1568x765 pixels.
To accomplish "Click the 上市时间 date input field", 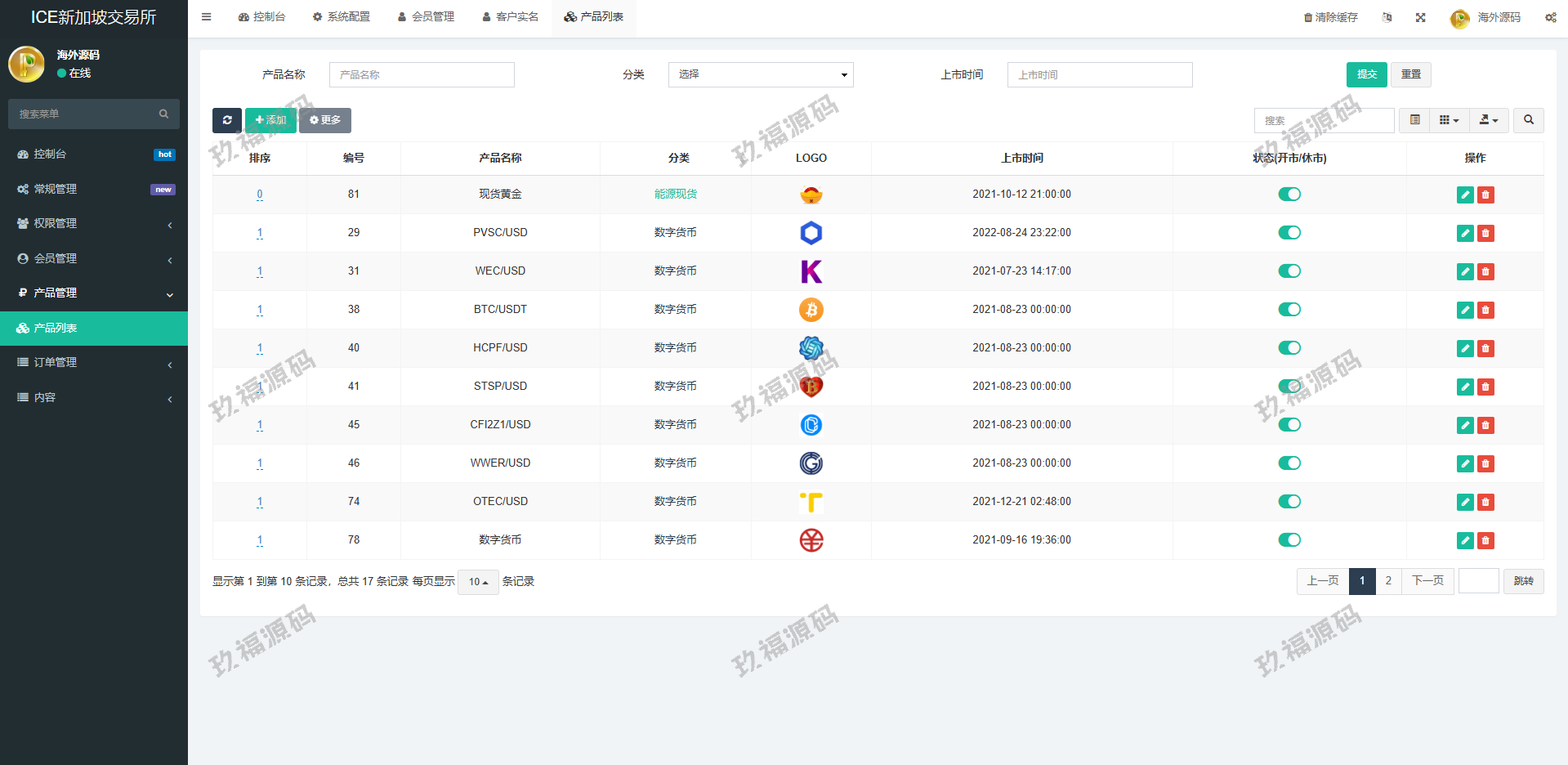I will pyautogui.click(x=1099, y=74).
